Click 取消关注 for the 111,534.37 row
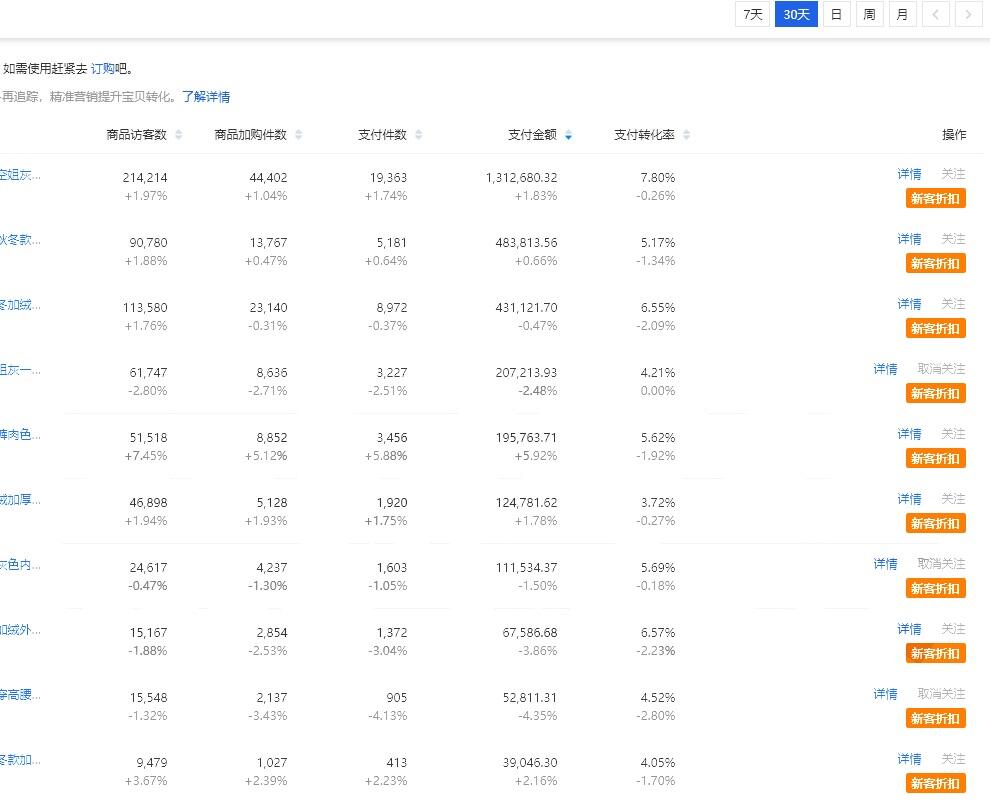Image resolution: width=990 pixels, height=811 pixels. (x=941, y=564)
